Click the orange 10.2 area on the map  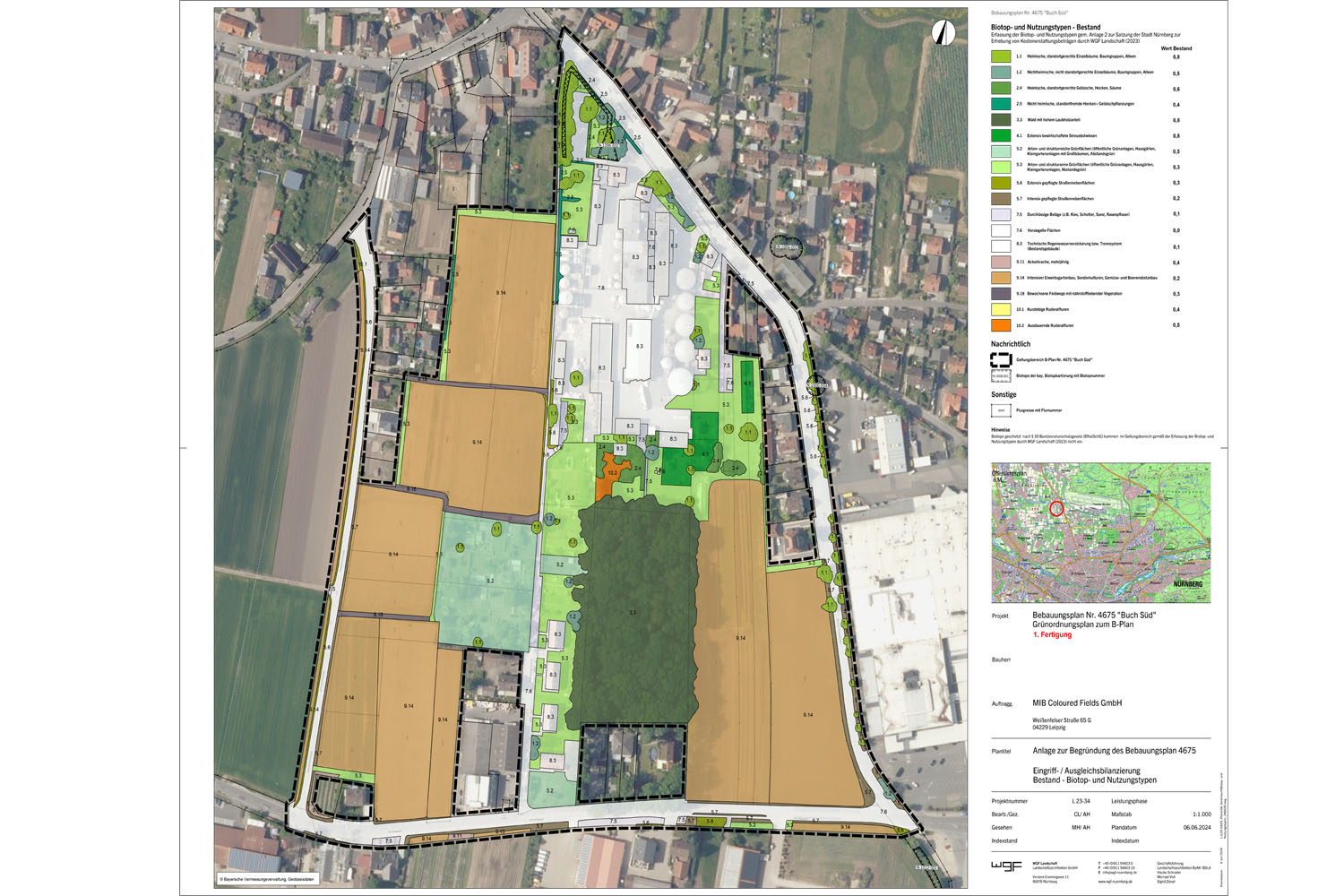click(x=609, y=475)
